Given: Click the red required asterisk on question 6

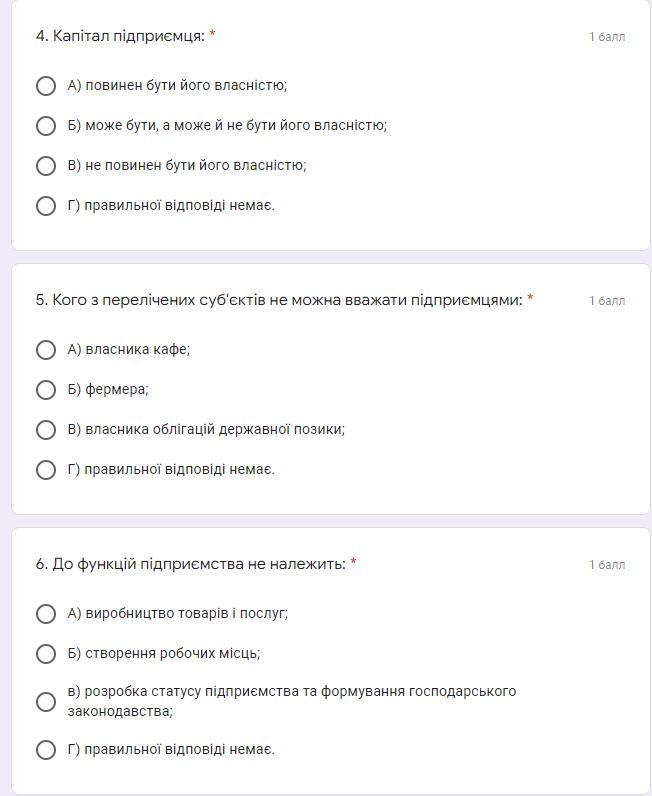Looking at the screenshot, I should (x=353, y=563).
